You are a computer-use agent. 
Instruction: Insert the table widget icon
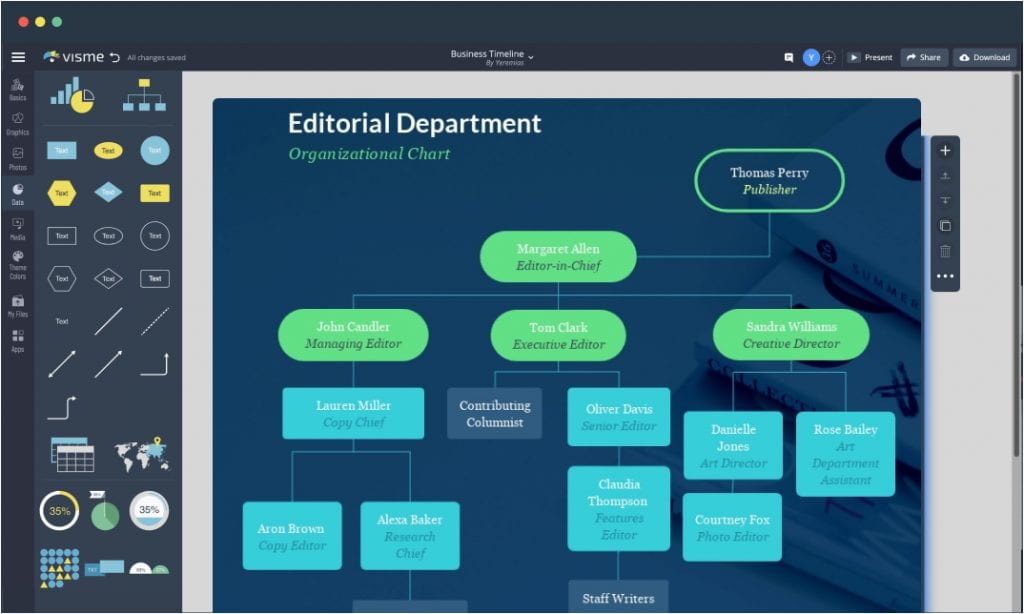pos(72,455)
